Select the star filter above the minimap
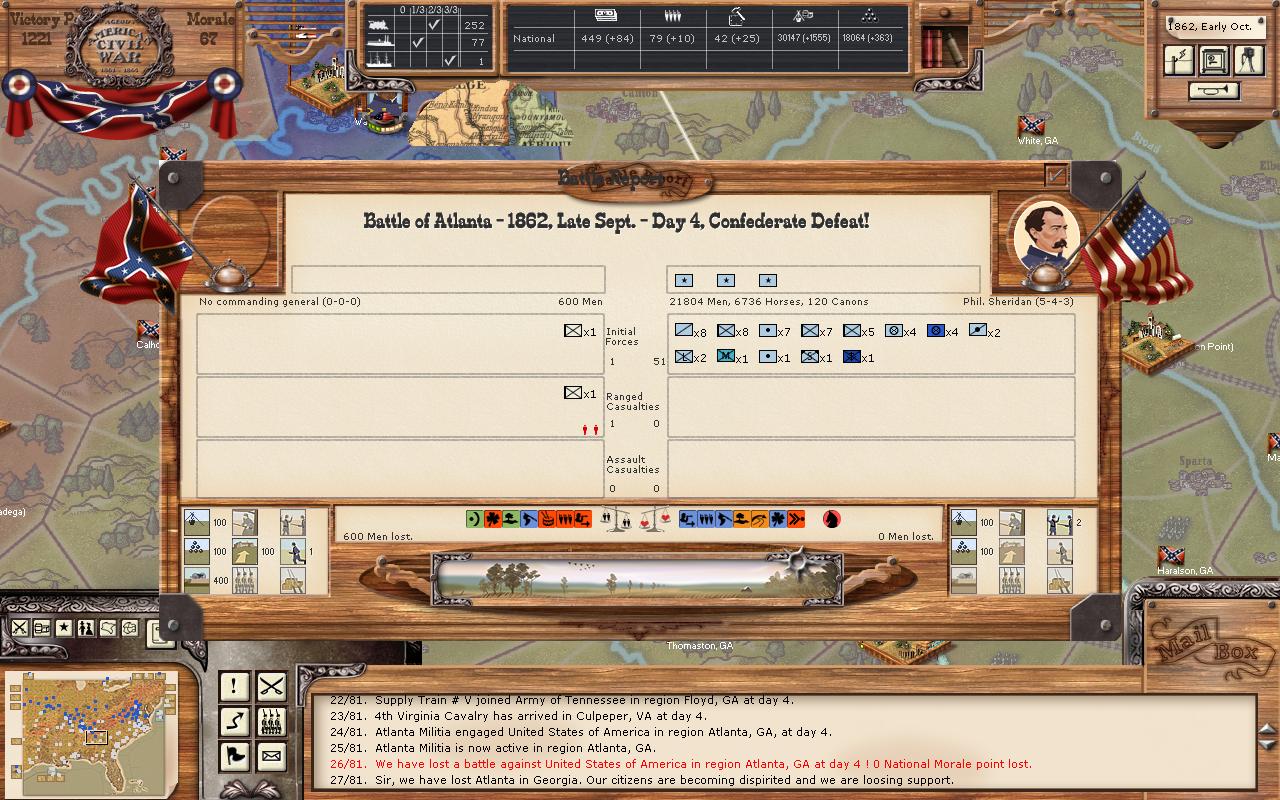The image size is (1280, 800). coord(63,628)
